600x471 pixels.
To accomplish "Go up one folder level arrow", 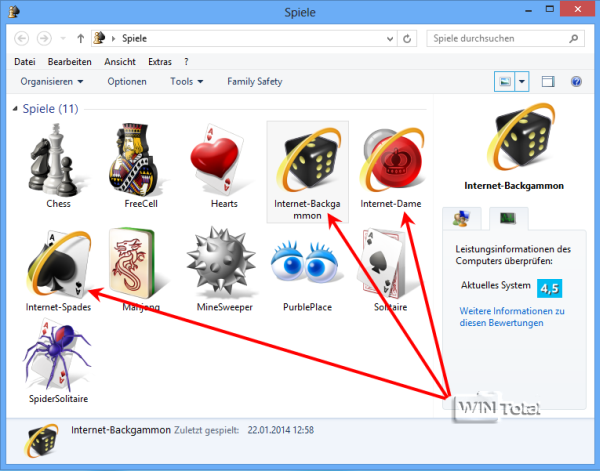I will click(x=80, y=39).
